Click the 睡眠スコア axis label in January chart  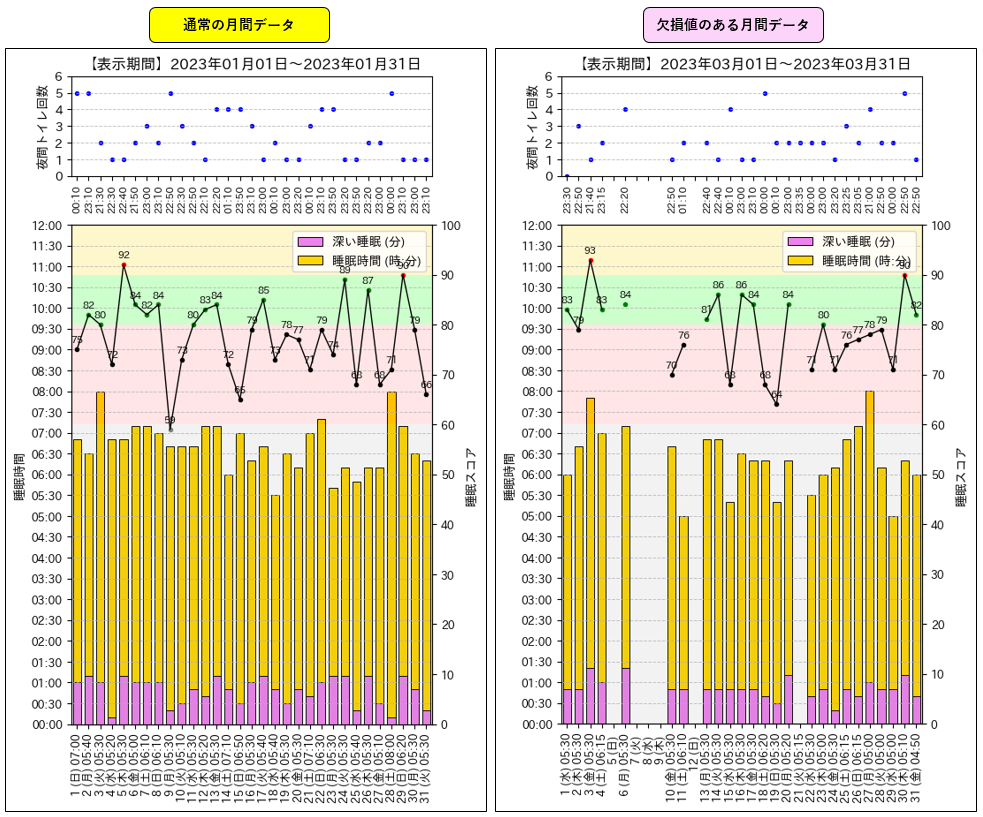pos(471,477)
